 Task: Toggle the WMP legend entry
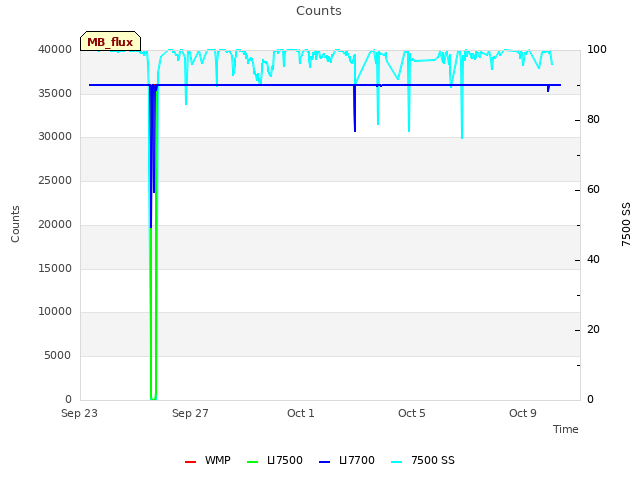click(x=208, y=460)
